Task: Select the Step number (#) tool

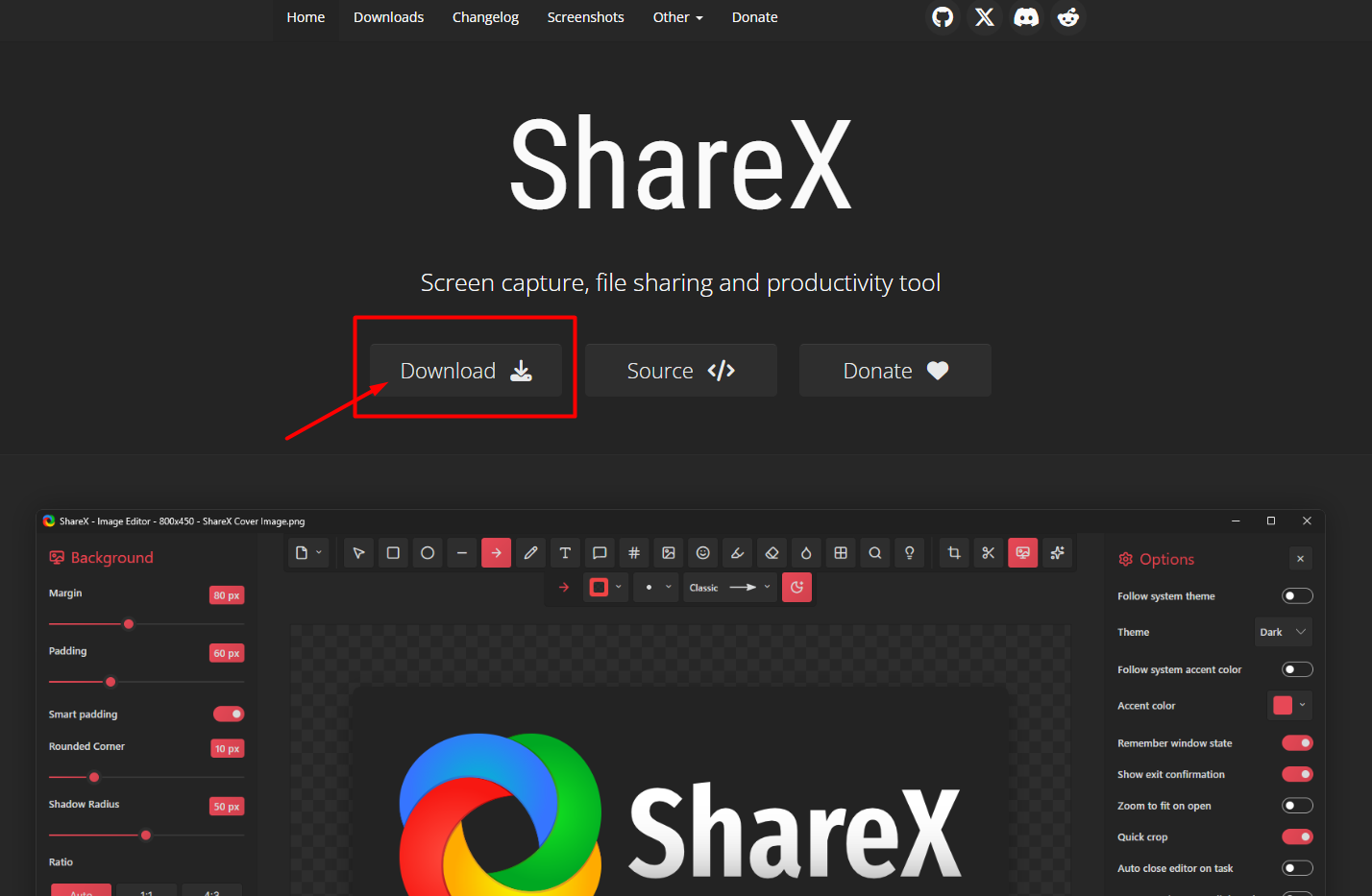Action: [634, 553]
